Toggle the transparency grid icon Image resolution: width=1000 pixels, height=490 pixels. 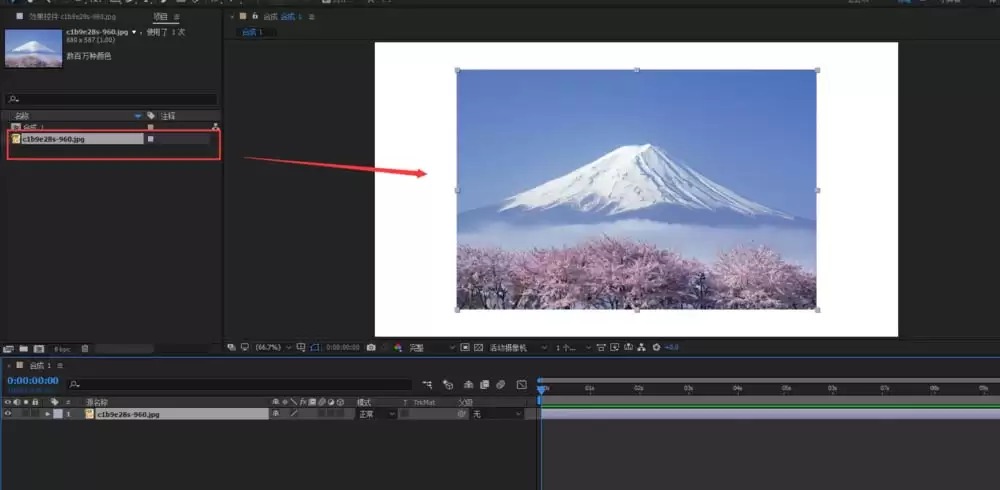pyautogui.click(x=478, y=348)
